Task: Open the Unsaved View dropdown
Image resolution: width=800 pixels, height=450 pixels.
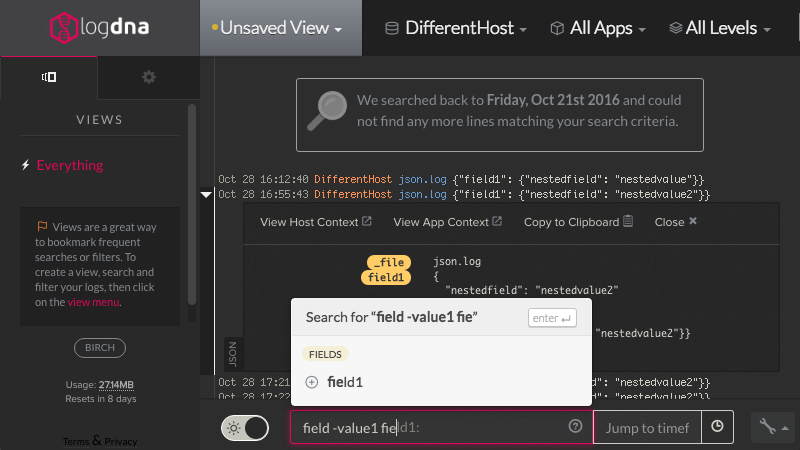Action: (277, 28)
